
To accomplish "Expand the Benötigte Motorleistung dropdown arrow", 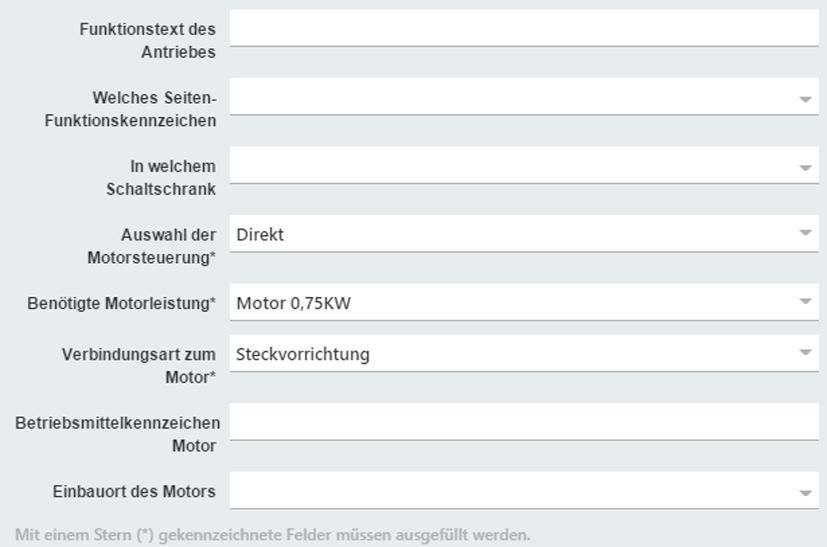I will [x=805, y=302].
